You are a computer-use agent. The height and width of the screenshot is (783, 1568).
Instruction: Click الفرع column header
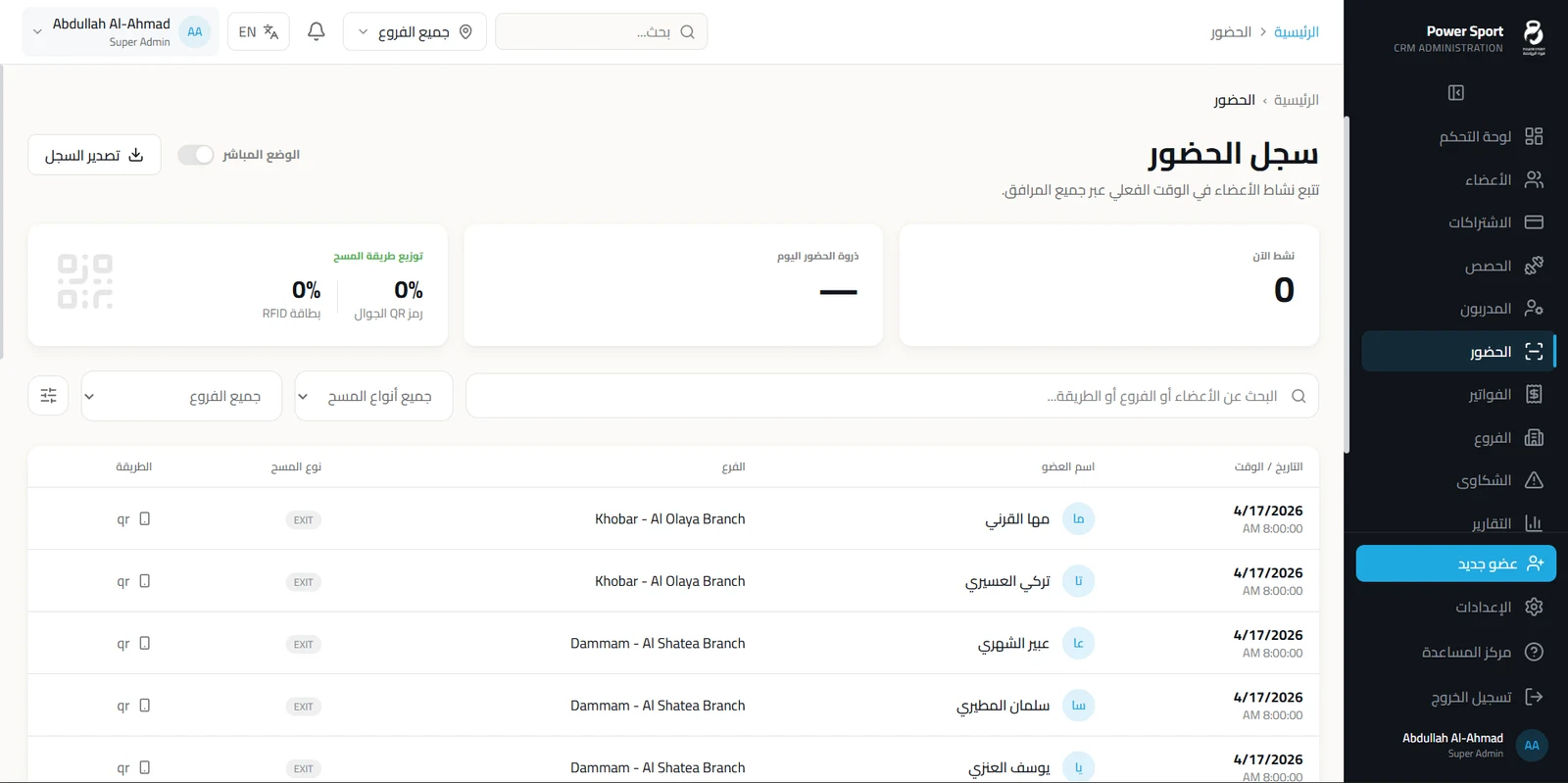tap(733, 466)
